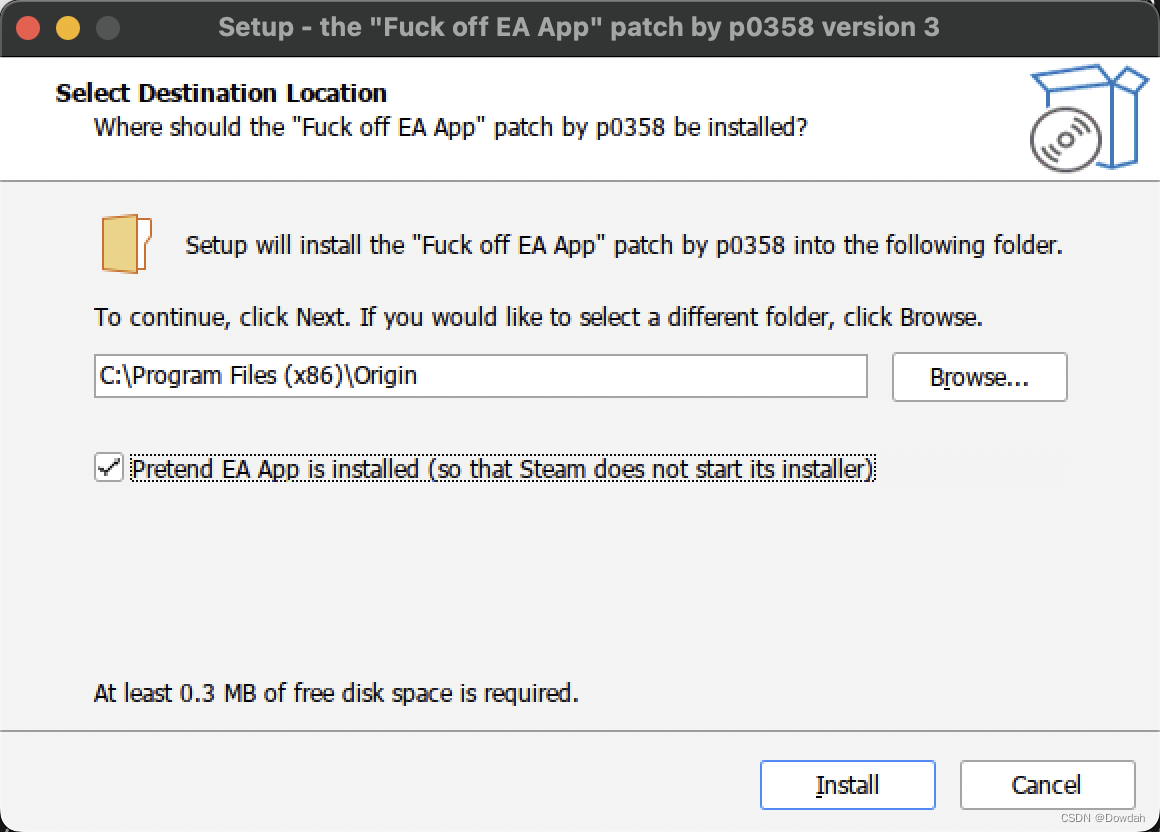The width and height of the screenshot is (1160, 832).
Task: Open the Browse... folder picker
Action: [979, 377]
